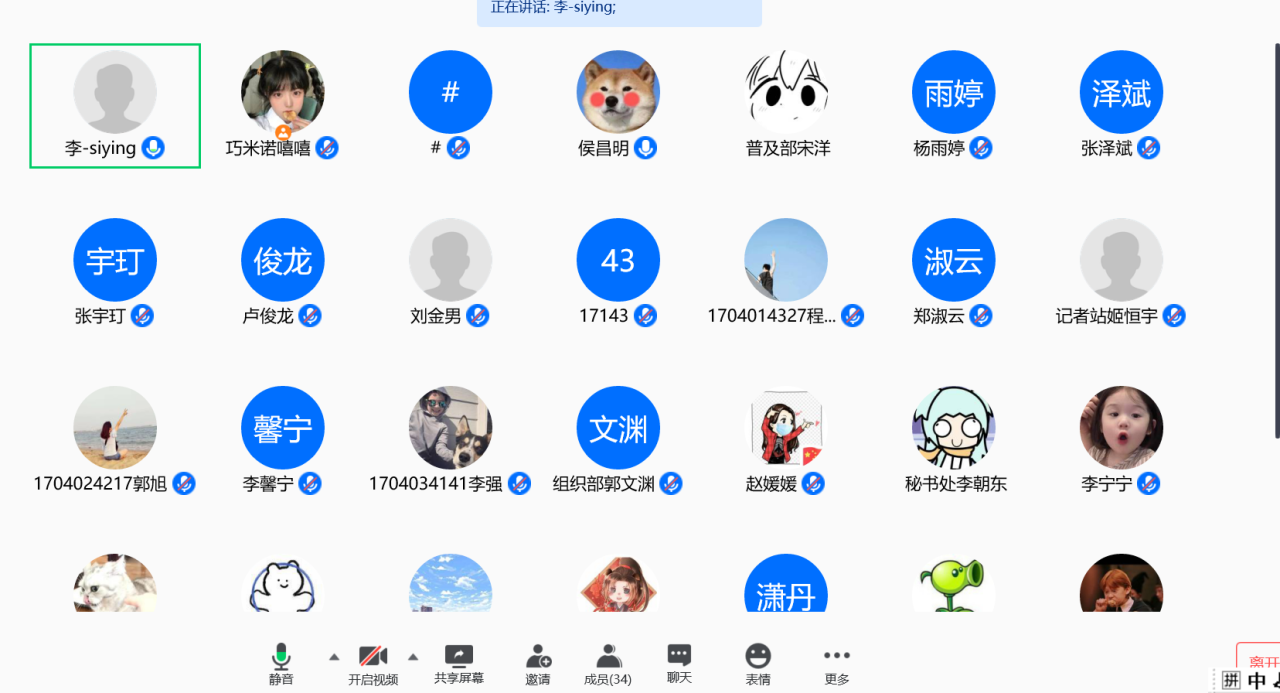The image size is (1280, 693).
Task: Select the Shiba dog avatar of 侯昌明
Action: point(618,92)
